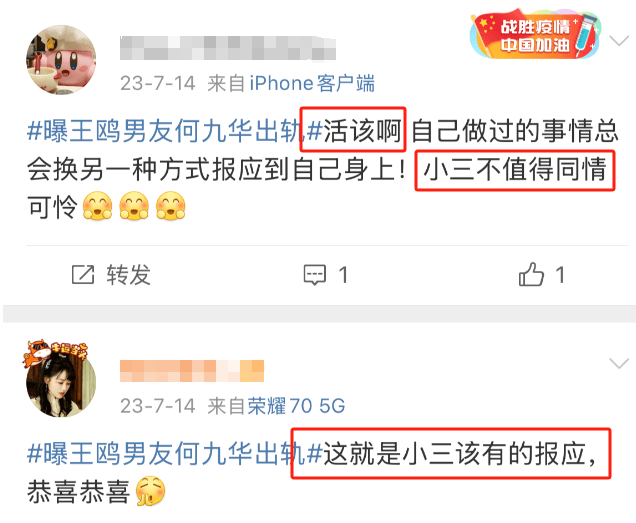Click the comment count 1
This screenshot has height=523, width=636.
(343, 275)
